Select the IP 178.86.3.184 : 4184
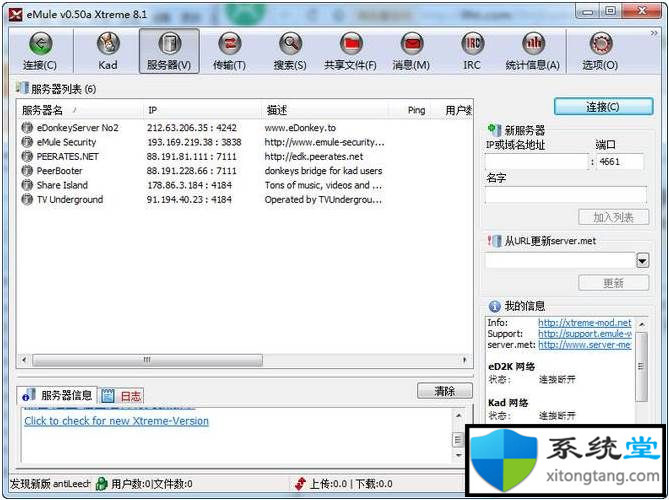Screen dimensions: 669x500 (189, 185)
